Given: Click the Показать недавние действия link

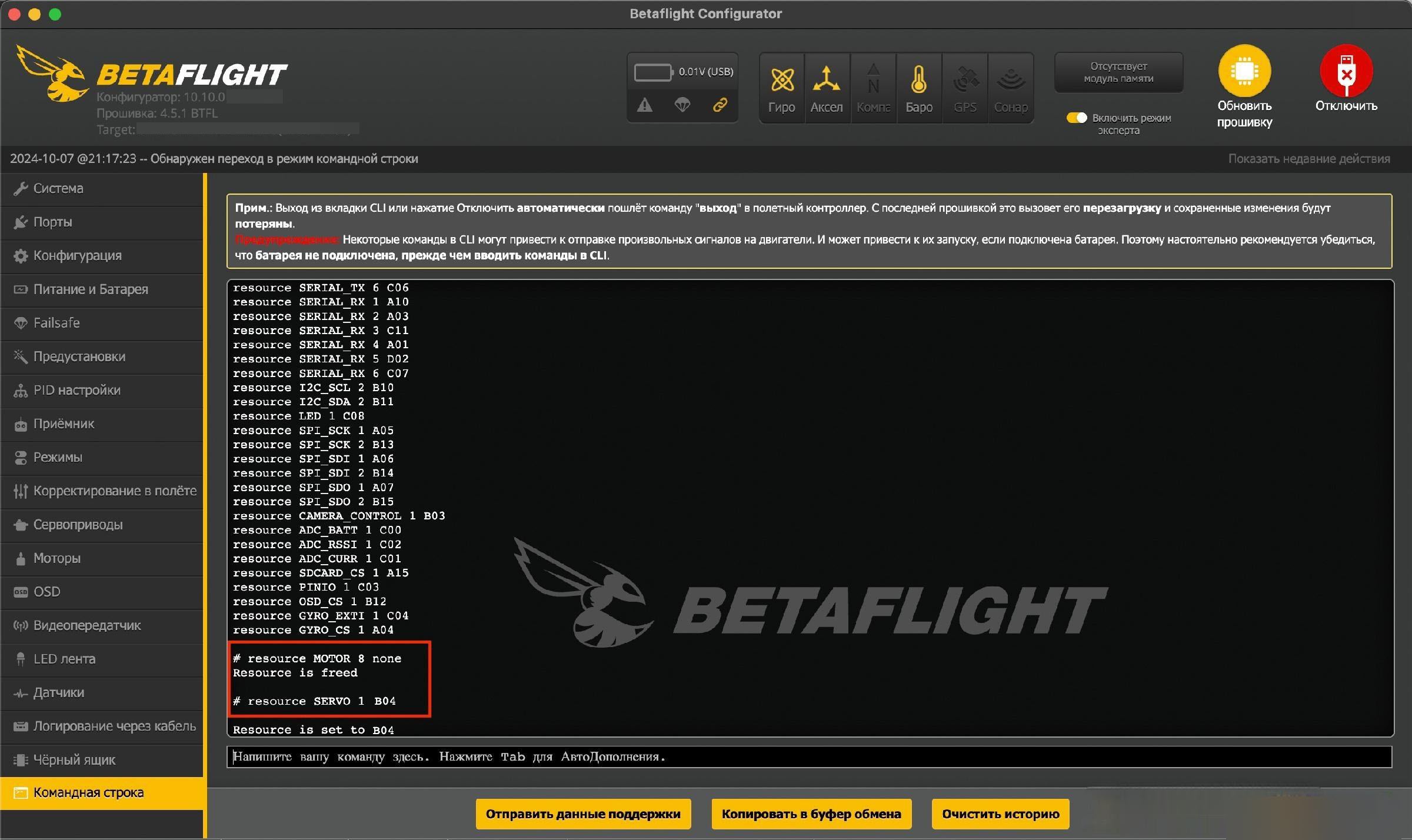Looking at the screenshot, I should 1309,159.
